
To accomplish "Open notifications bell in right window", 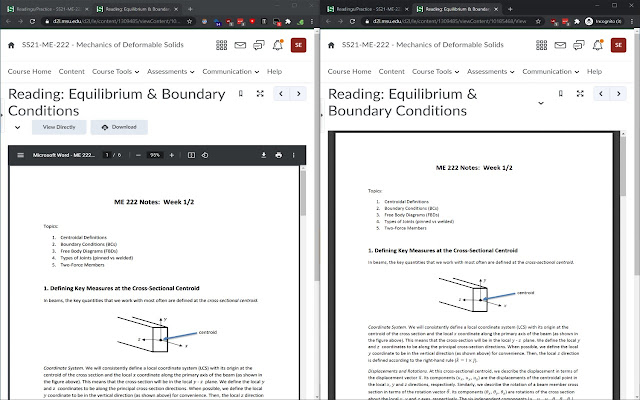I will pos(598,45).
